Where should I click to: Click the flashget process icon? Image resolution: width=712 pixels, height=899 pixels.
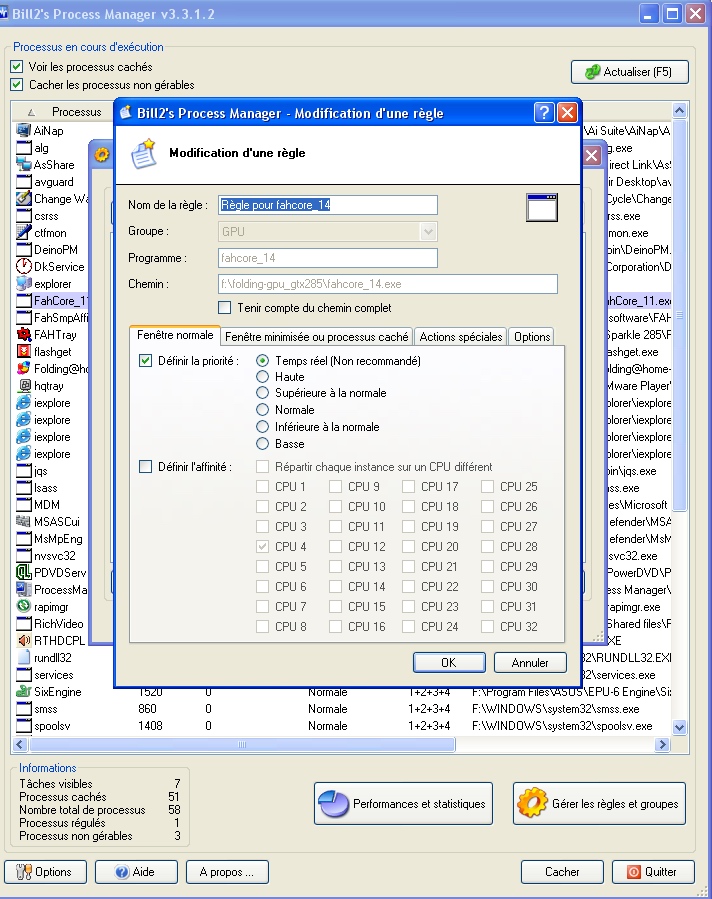click(24, 352)
